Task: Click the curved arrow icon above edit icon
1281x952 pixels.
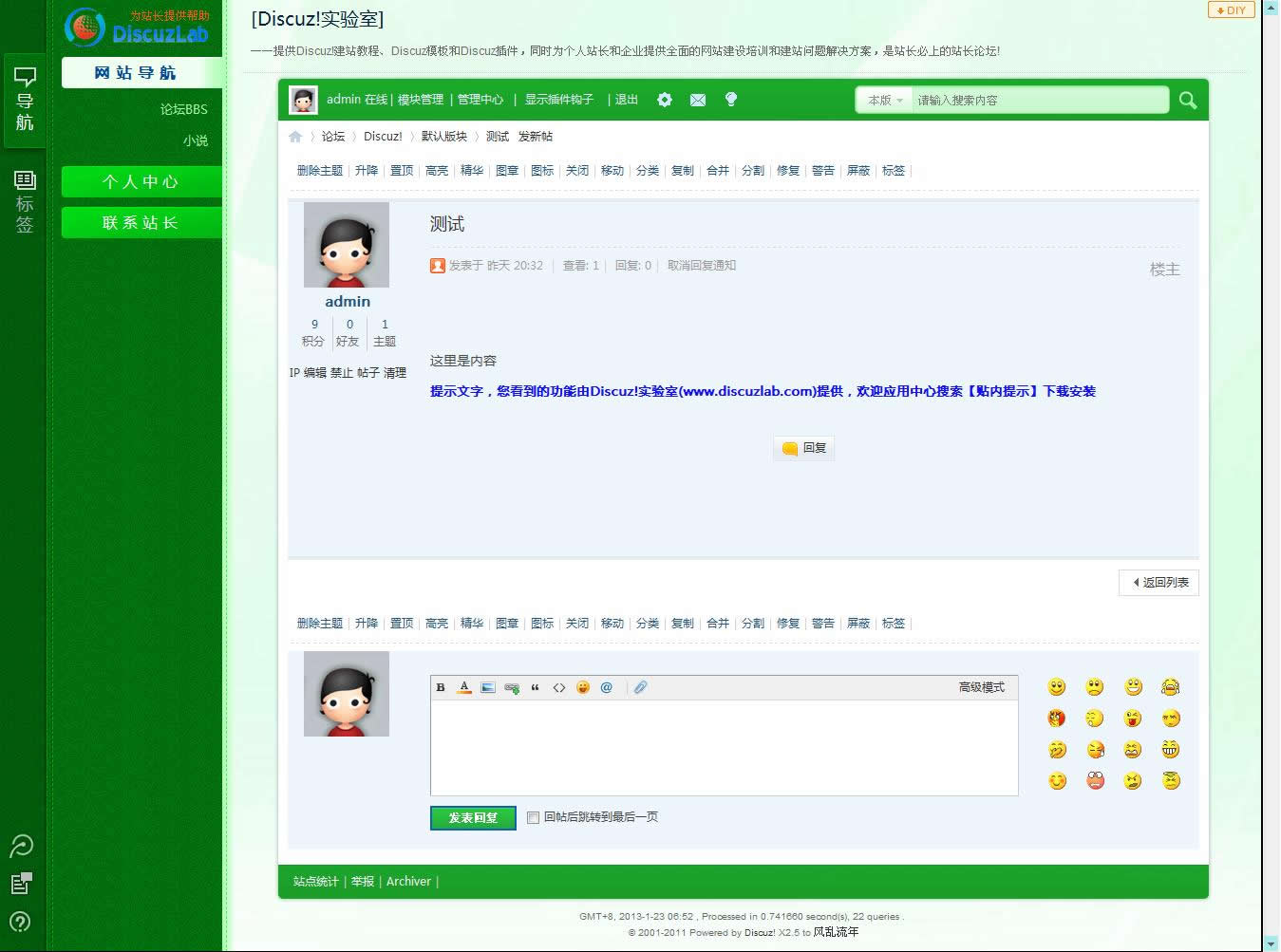Action: coord(21,845)
